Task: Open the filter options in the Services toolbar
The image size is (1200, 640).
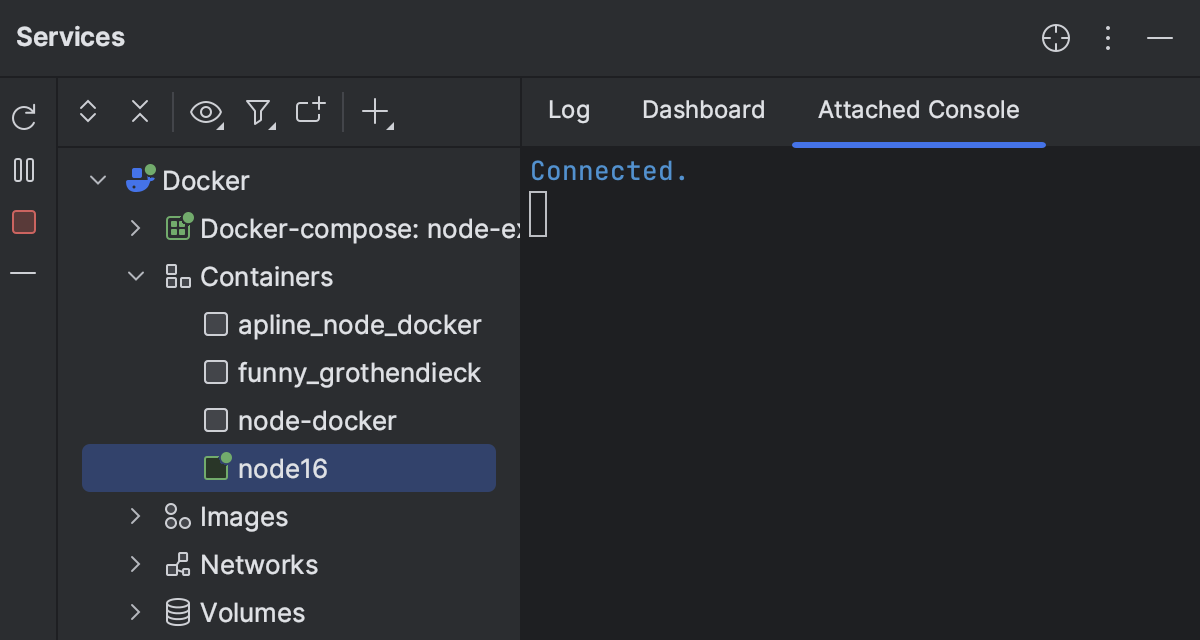Action: 258,113
